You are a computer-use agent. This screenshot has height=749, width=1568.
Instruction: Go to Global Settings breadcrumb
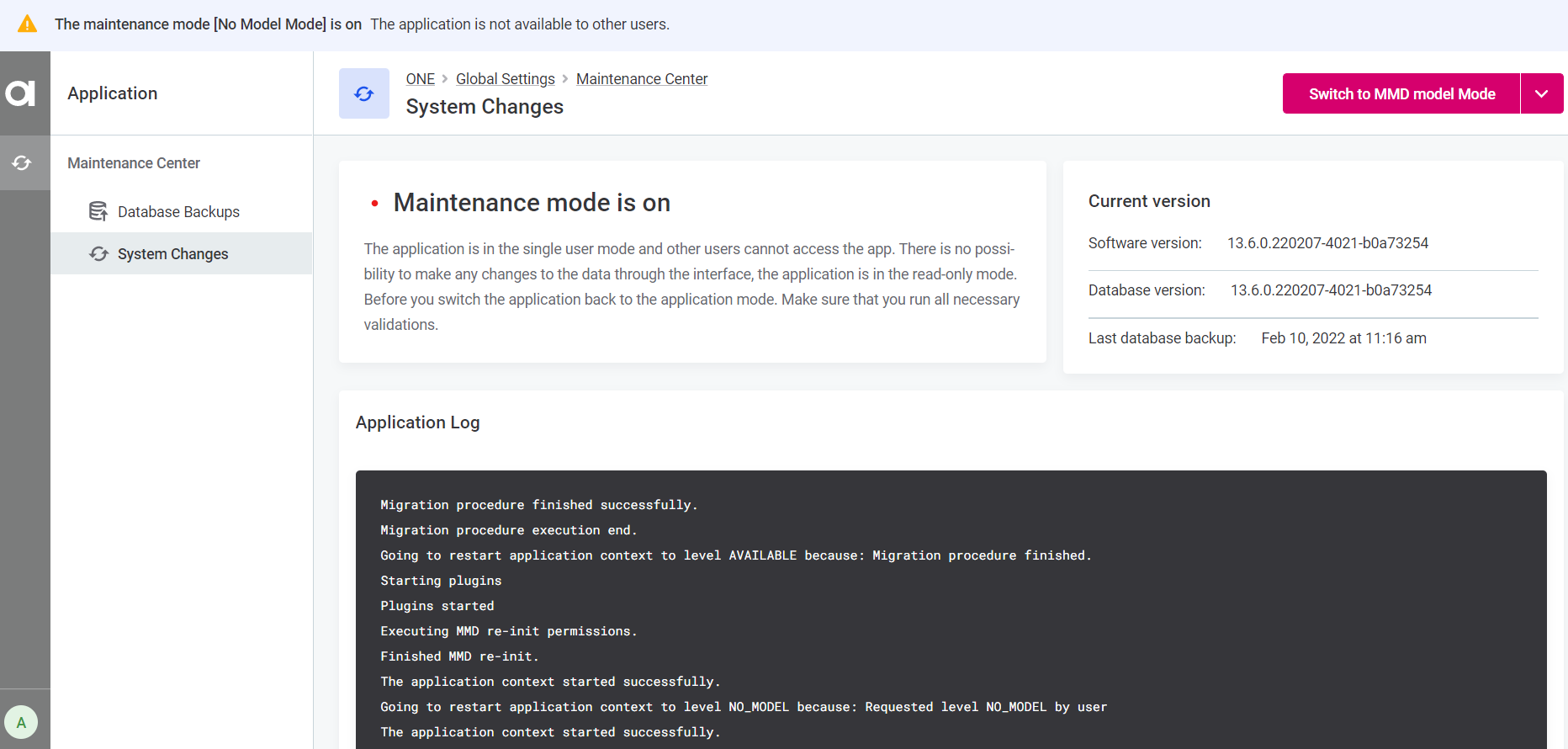pyautogui.click(x=505, y=79)
